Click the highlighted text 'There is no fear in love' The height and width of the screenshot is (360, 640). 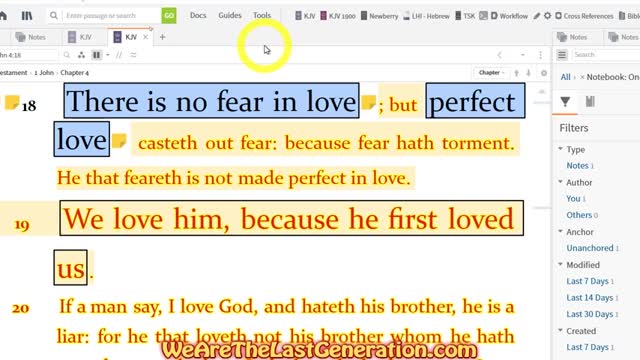point(211,101)
